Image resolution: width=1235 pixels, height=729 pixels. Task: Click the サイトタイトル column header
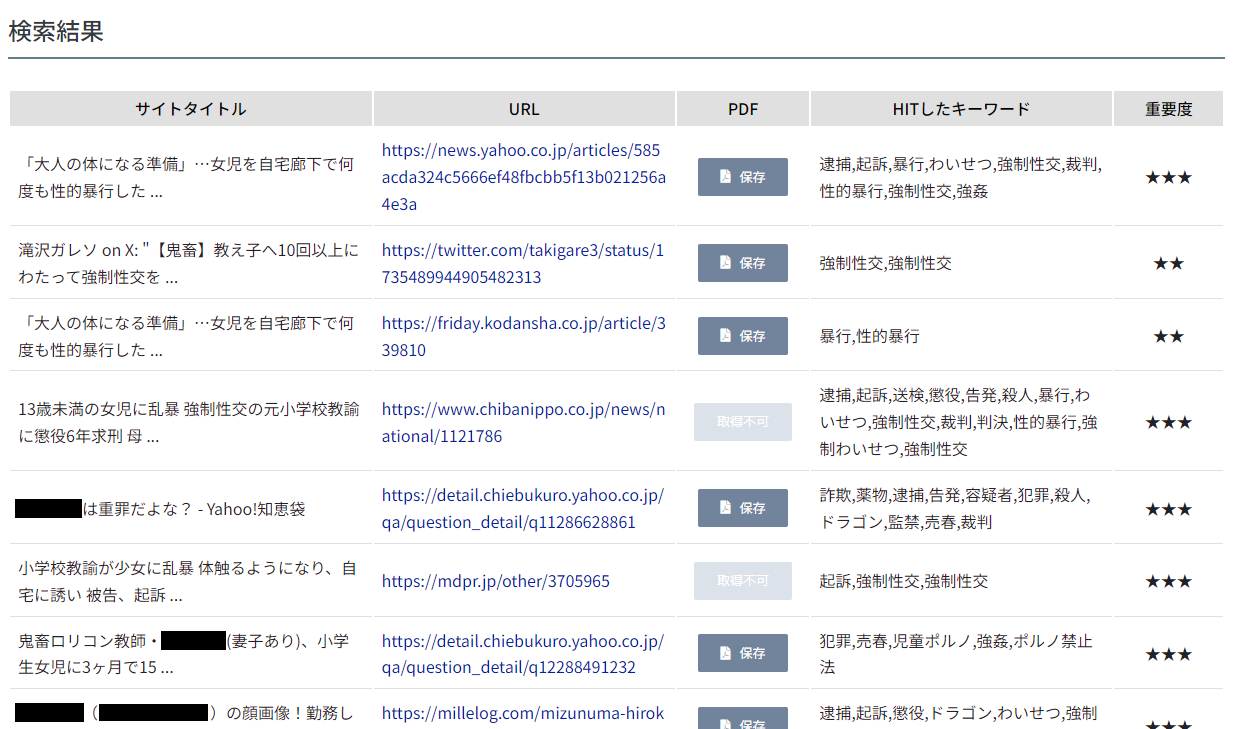tap(190, 109)
